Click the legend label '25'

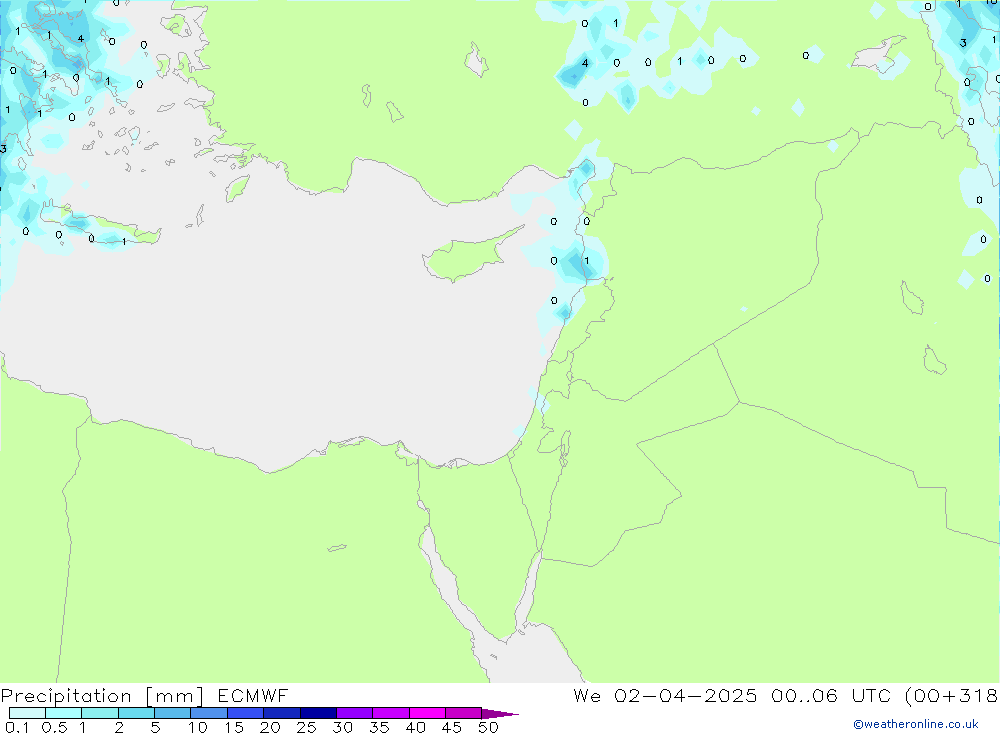[x=306, y=727]
